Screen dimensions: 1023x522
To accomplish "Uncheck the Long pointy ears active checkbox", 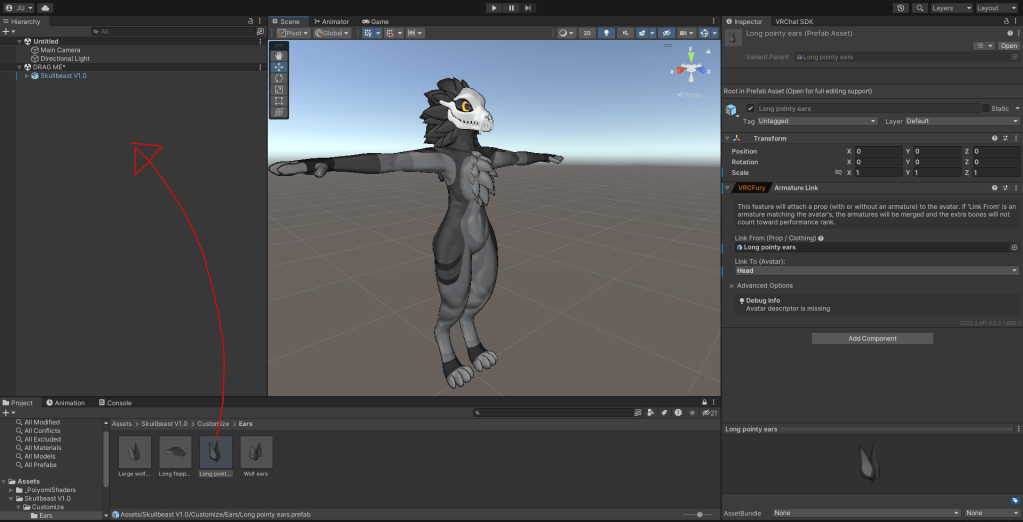I will (750, 108).
